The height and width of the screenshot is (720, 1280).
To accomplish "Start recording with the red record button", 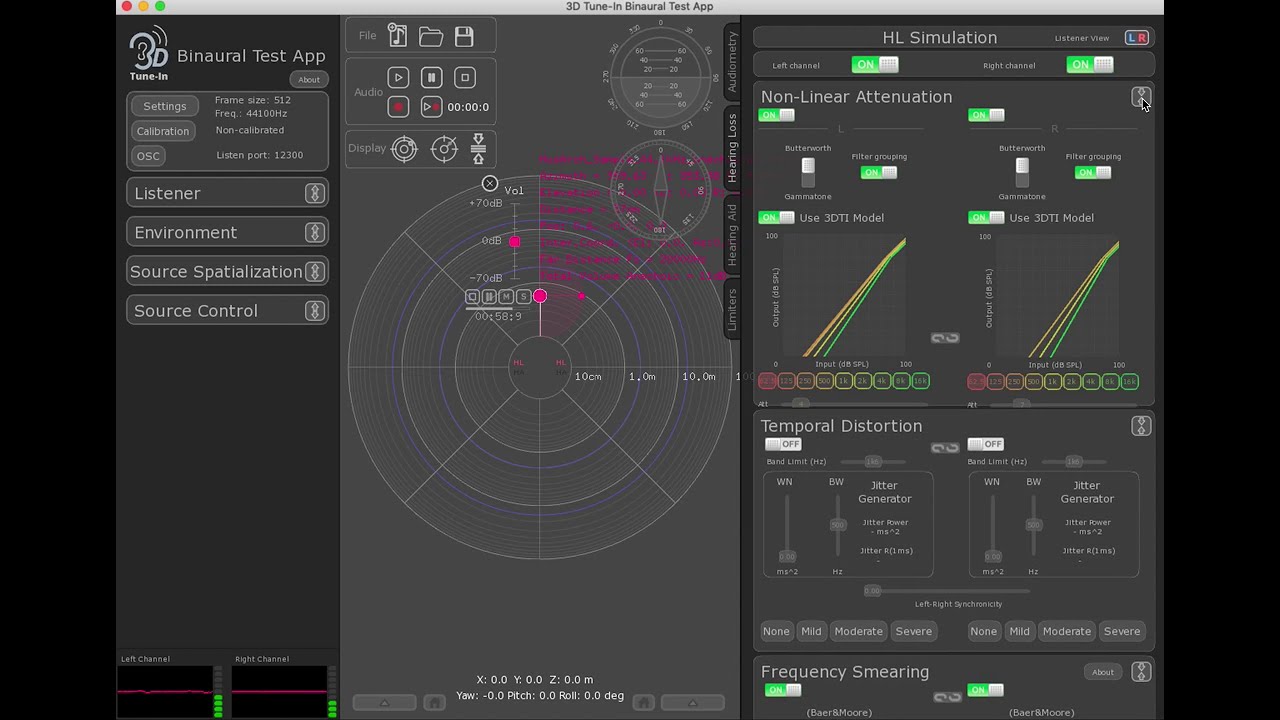I will coord(398,106).
